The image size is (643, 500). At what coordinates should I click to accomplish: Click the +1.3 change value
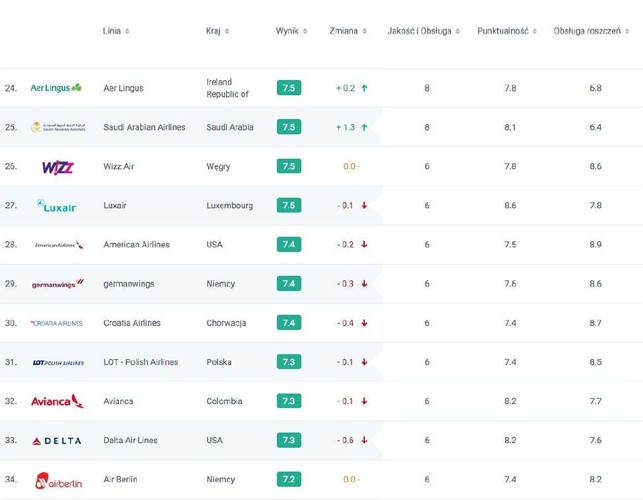[346, 128]
